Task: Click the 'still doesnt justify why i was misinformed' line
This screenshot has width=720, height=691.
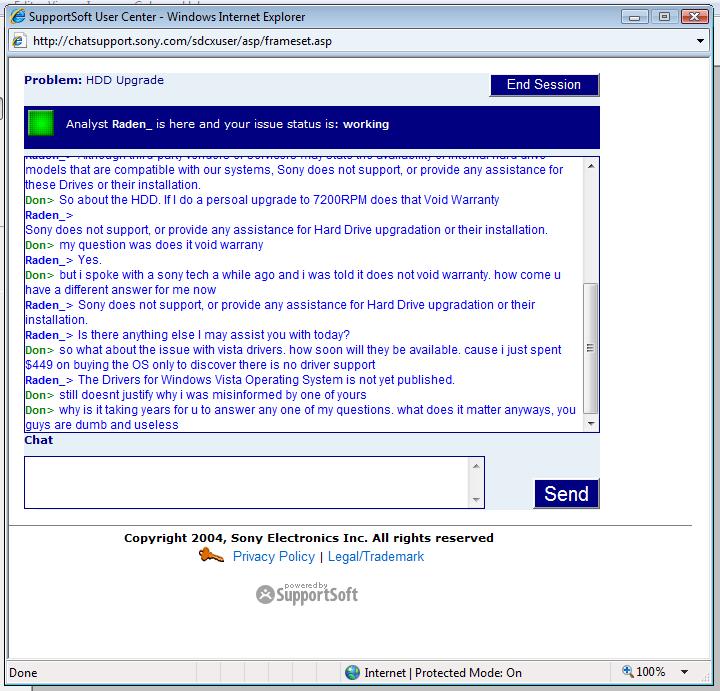Action: coord(196,395)
